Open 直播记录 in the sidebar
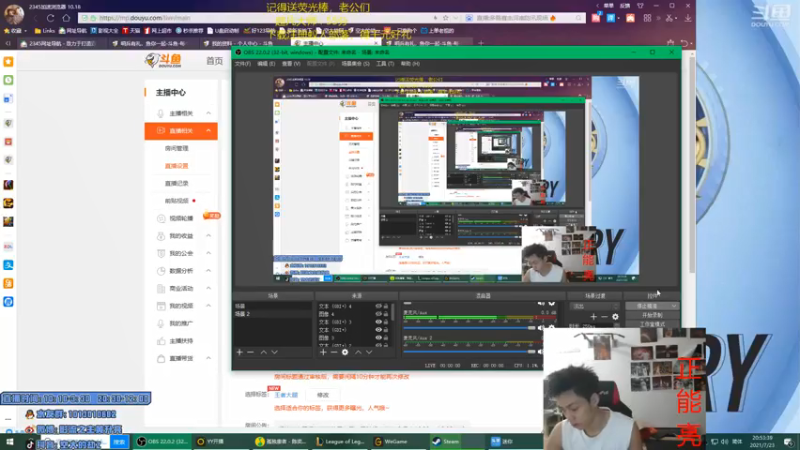Viewport: 800px width, 450px height. [x=177, y=183]
